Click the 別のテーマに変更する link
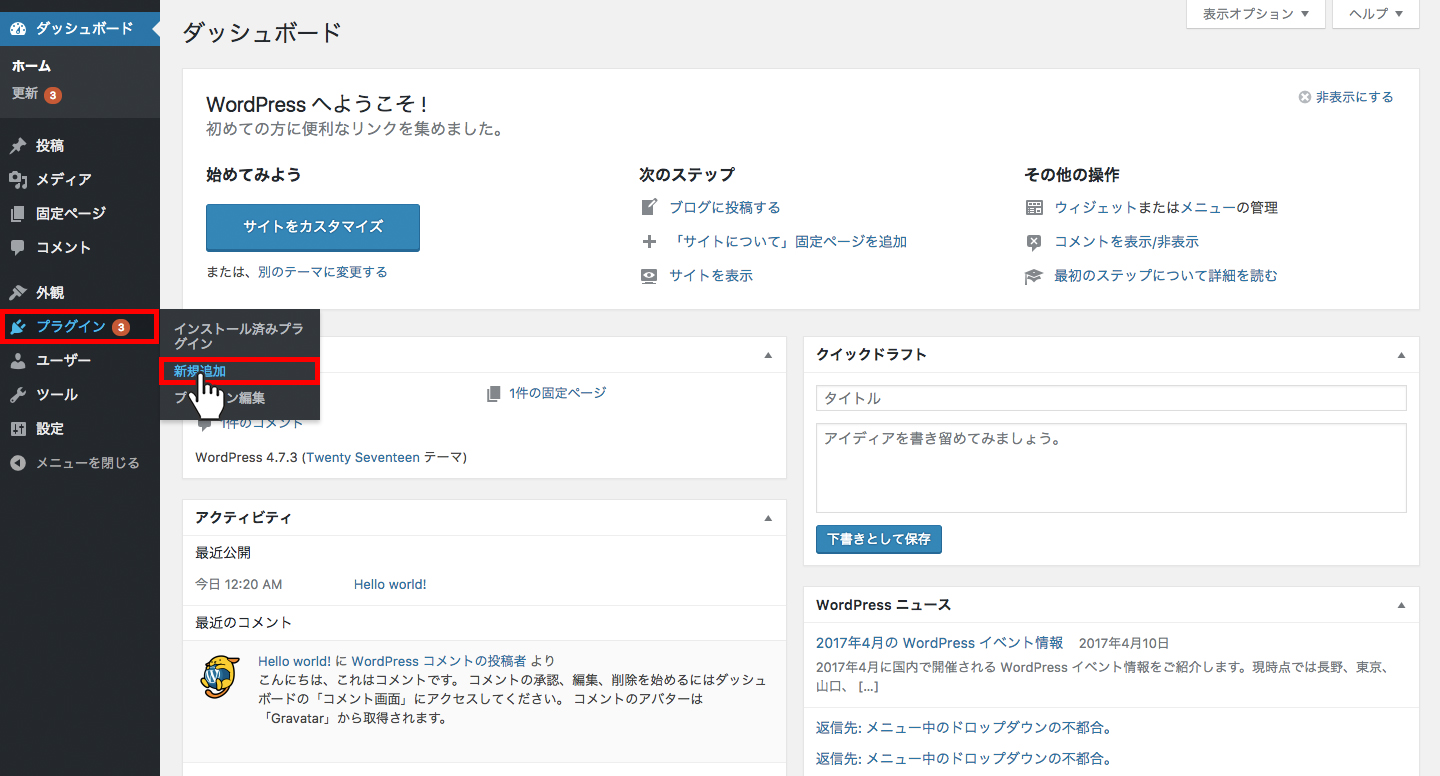 pos(322,272)
